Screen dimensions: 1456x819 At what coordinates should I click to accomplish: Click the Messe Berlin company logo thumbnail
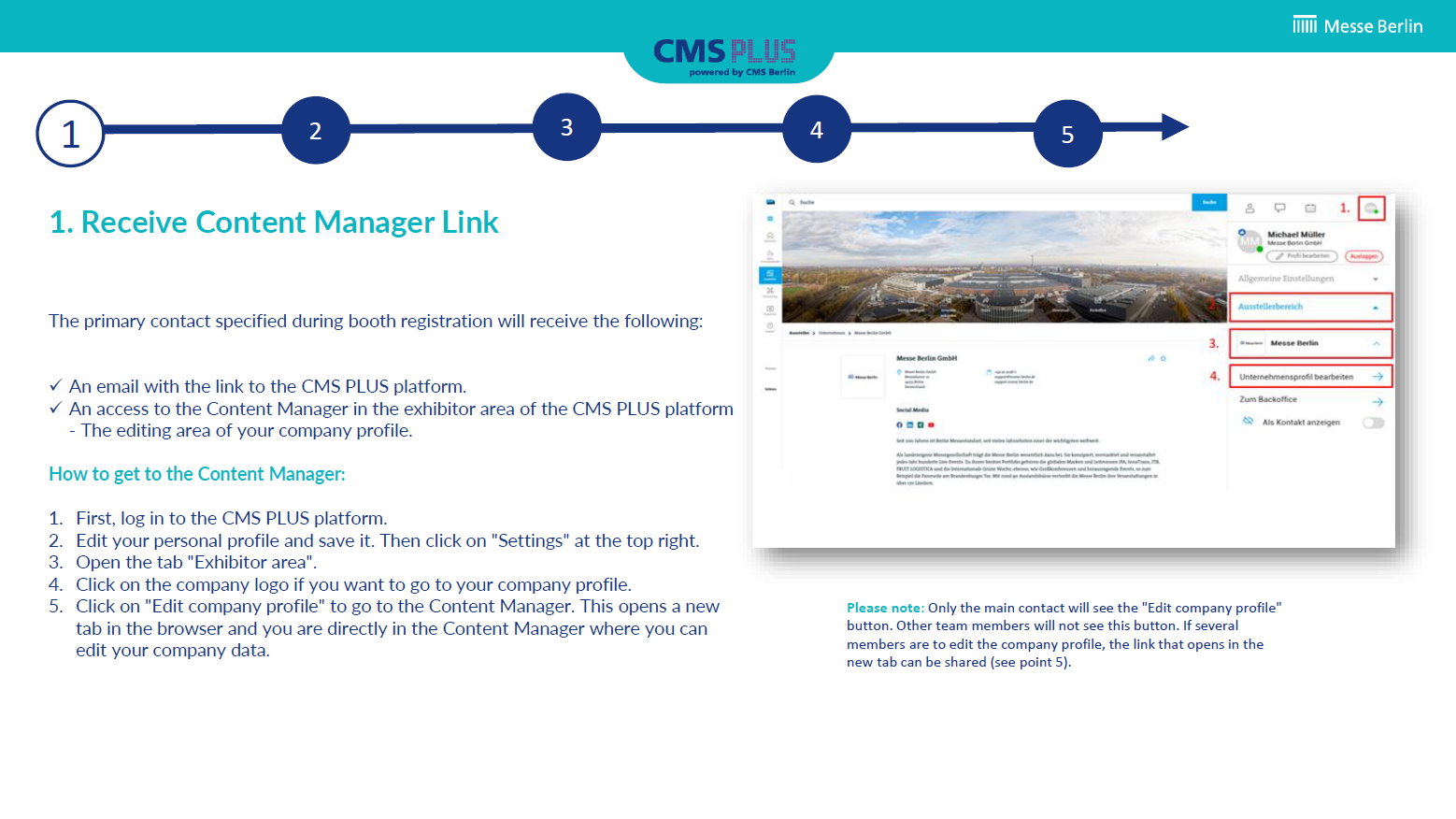pos(863,377)
